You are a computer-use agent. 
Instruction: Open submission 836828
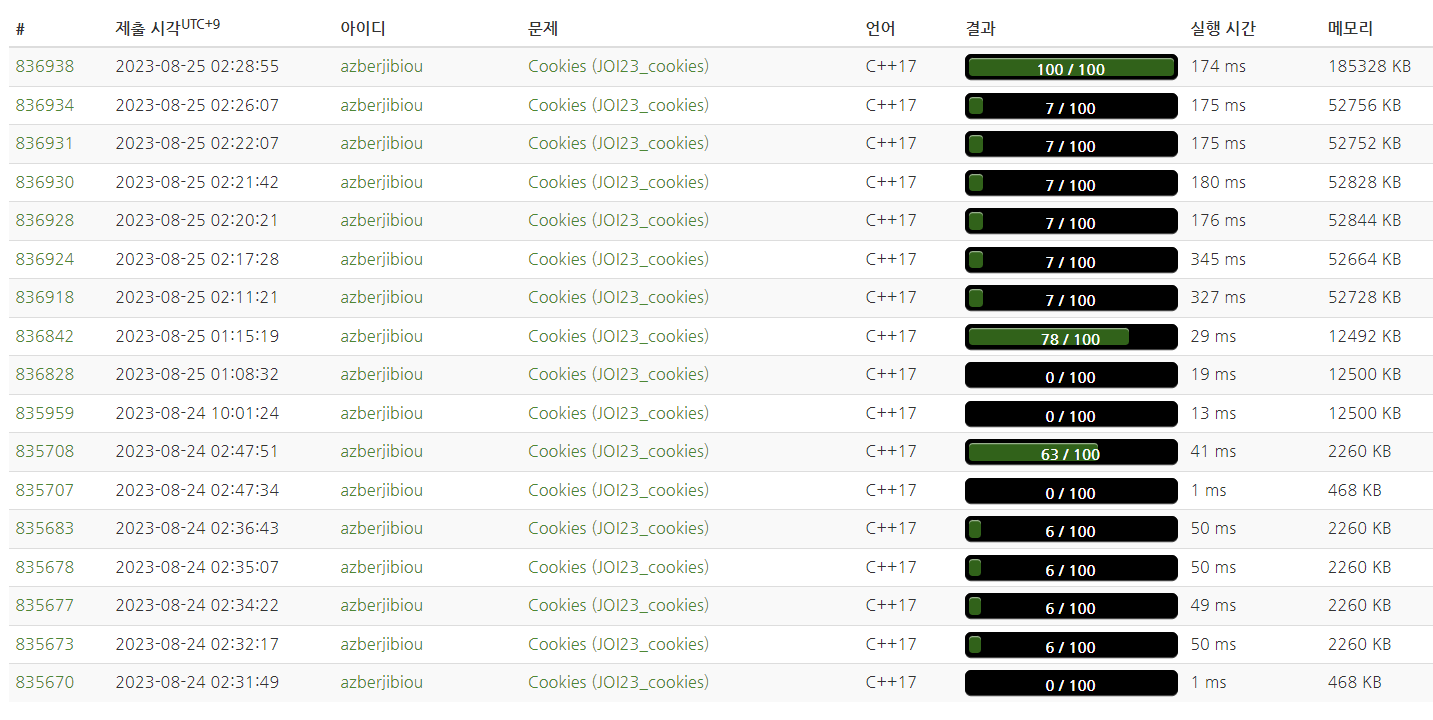point(45,374)
